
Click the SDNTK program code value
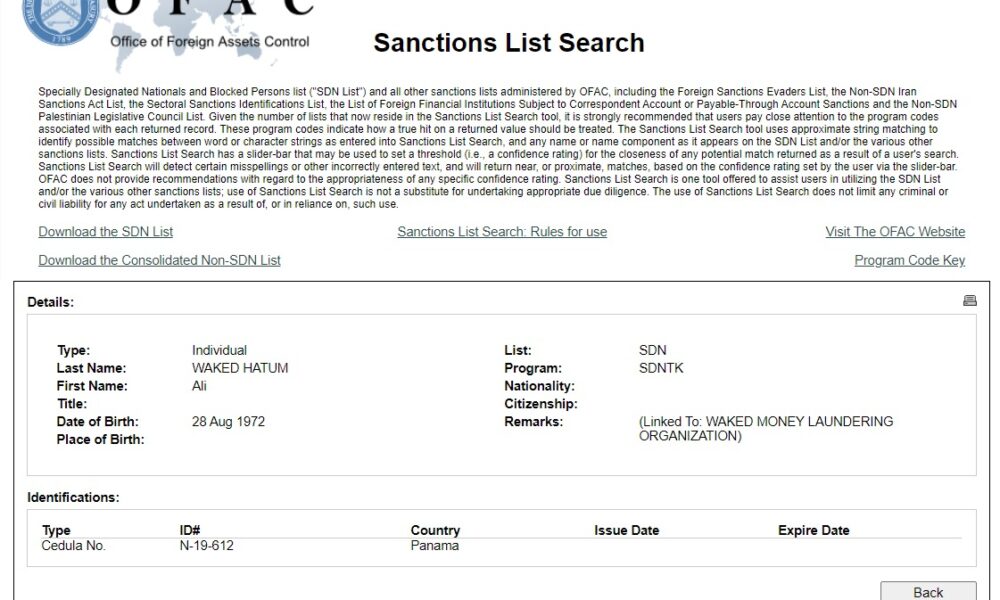pos(661,368)
